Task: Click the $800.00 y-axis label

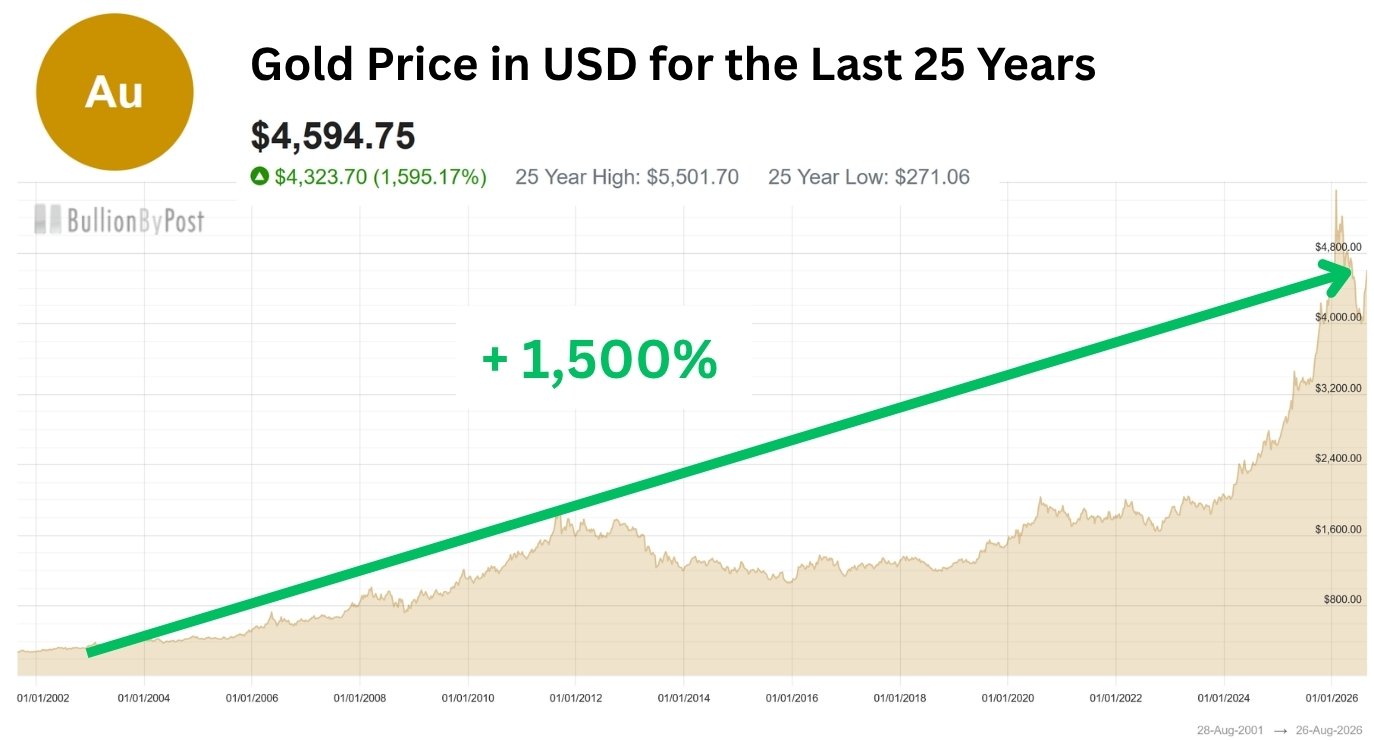Action: point(1341,599)
